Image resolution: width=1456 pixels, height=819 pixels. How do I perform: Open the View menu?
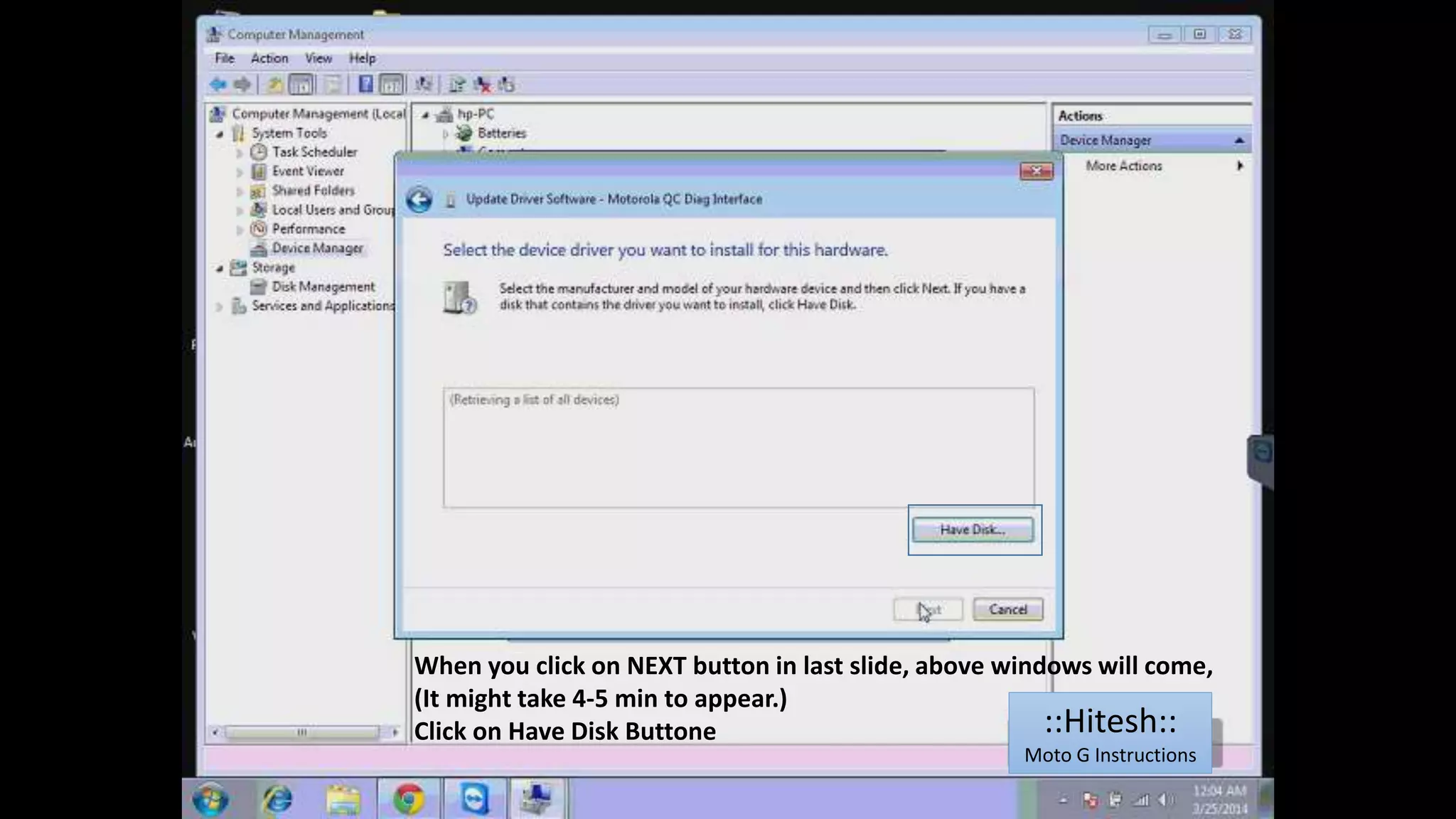pyautogui.click(x=318, y=58)
